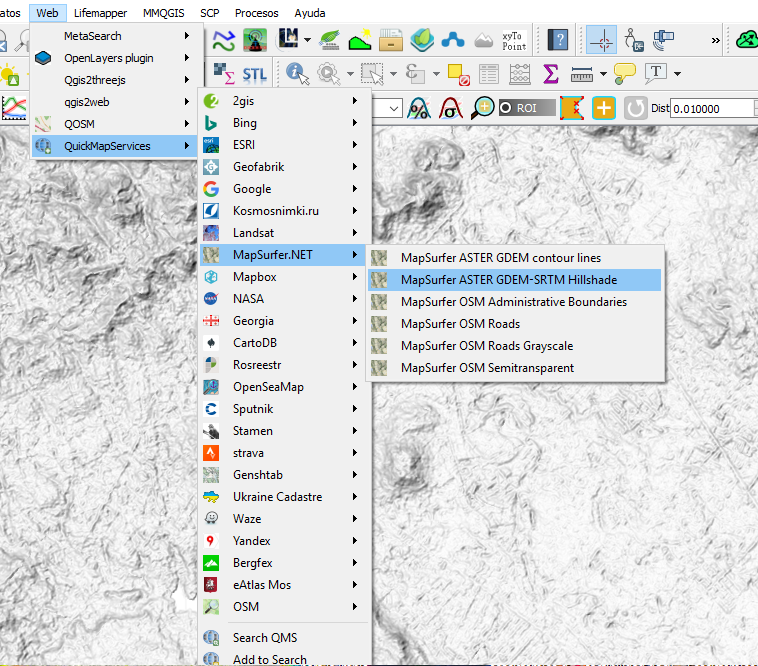Open the NASA services submenu

pyautogui.click(x=285, y=299)
